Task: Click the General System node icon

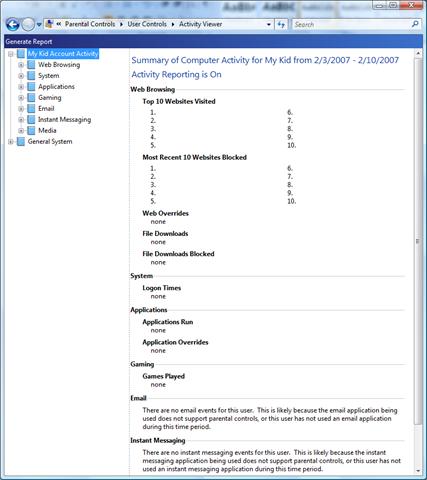Action: point(21,142)
